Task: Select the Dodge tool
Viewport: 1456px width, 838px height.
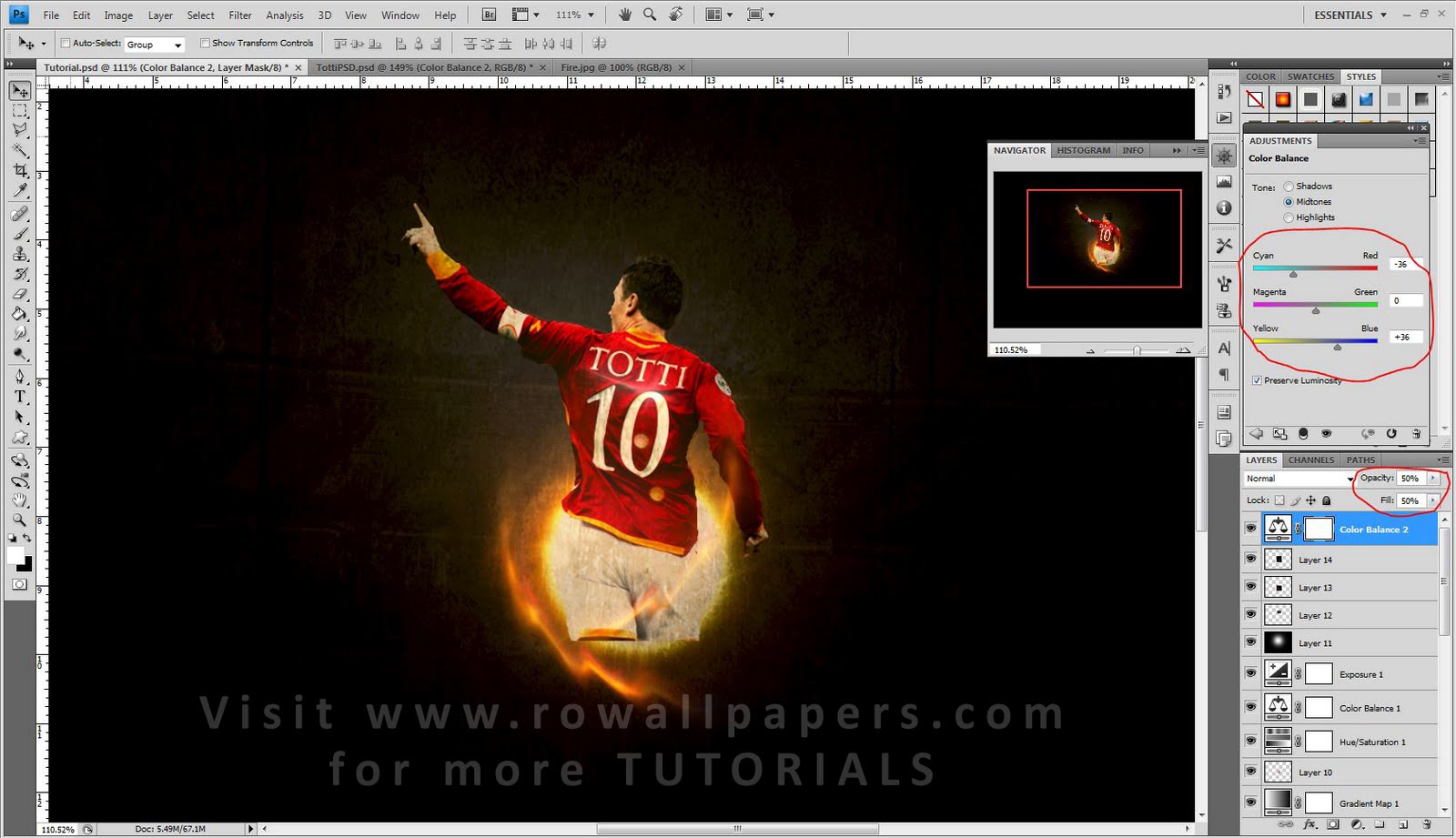Action: (x=20, y=354)
